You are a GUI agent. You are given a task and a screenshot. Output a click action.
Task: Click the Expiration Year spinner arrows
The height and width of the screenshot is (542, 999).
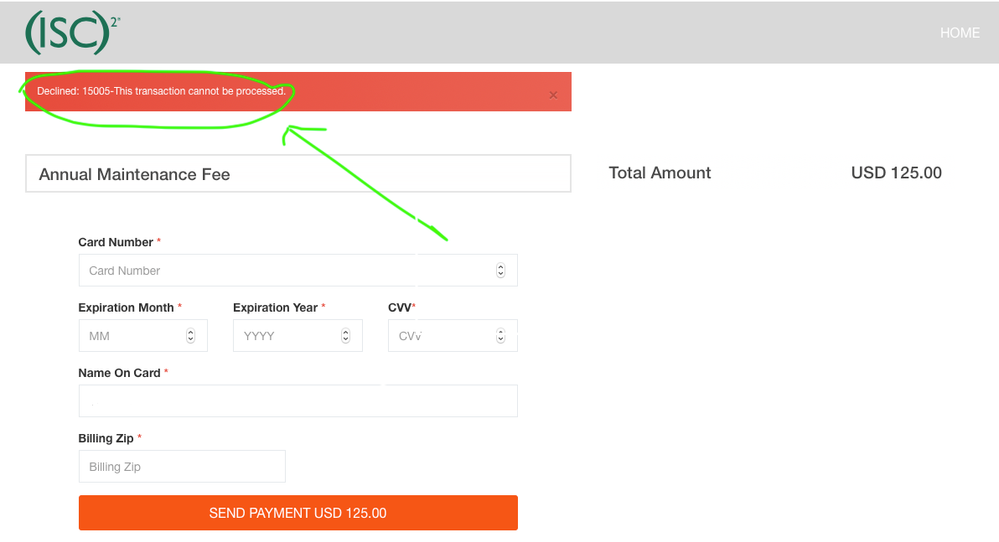(346, 336)
